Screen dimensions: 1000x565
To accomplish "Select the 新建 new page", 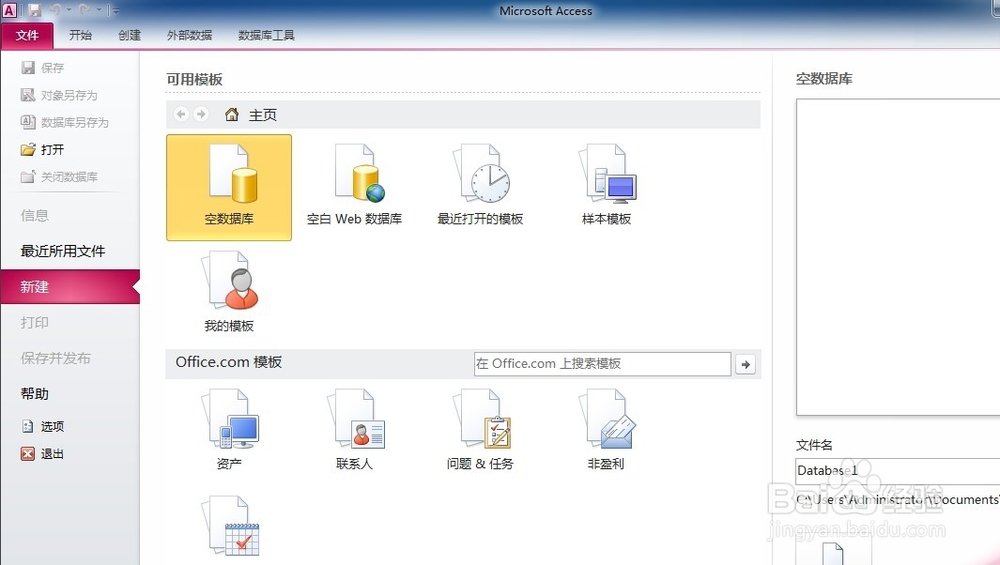I will pos(70,287).
